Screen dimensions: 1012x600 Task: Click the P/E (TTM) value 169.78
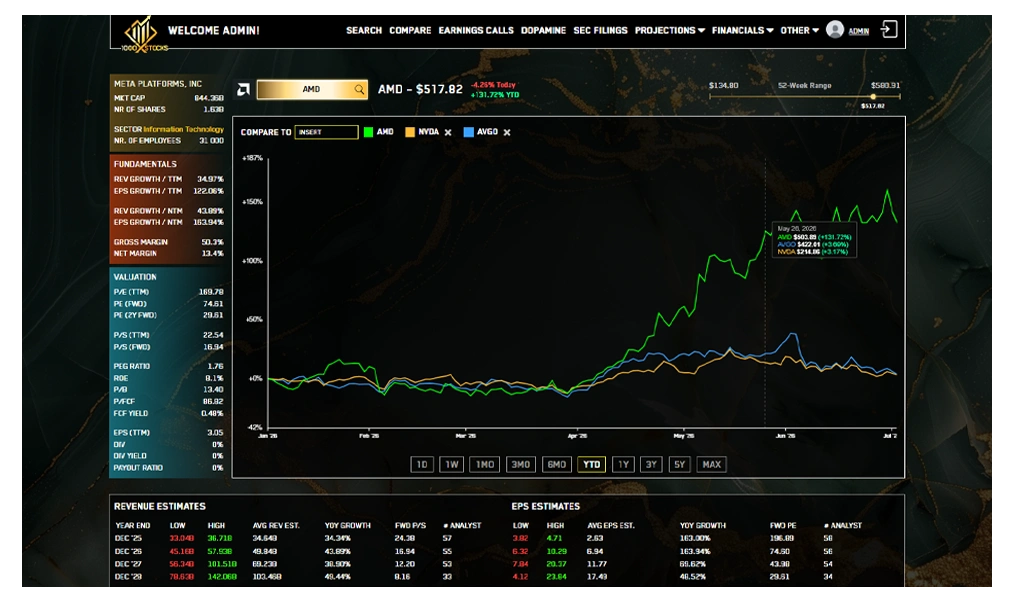point(211,292)
